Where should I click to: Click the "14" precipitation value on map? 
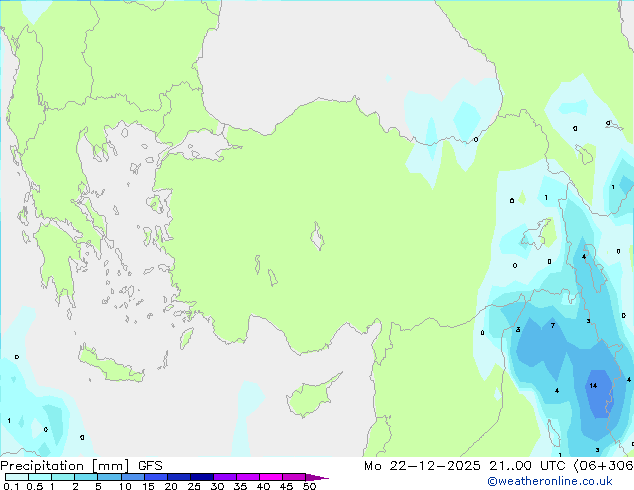(593, 386)
